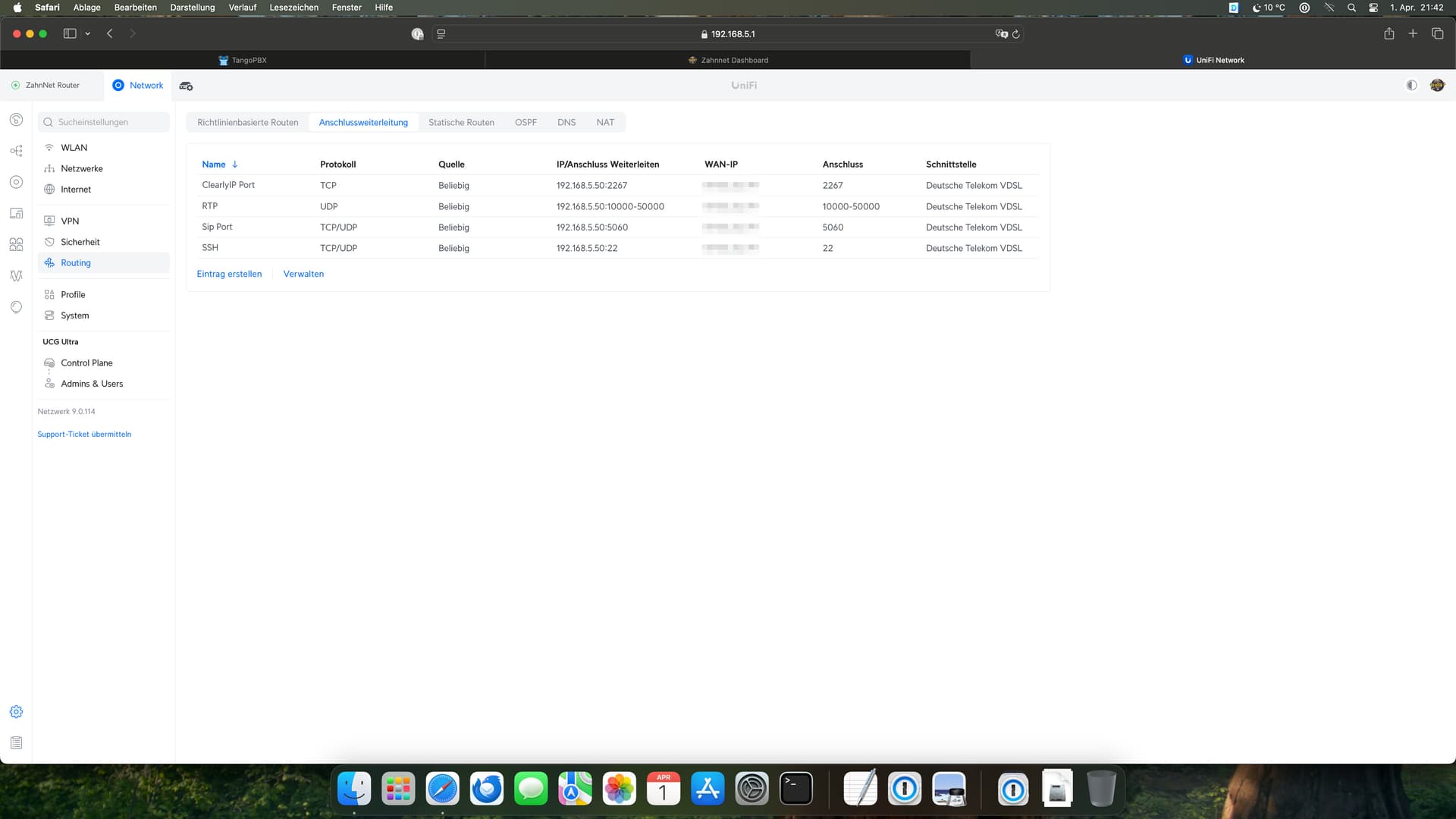Screen dimensions: 1456x819
Task: Select the ClearlyIP Port row
Action: pyautogui.click(x=618, y=185)
